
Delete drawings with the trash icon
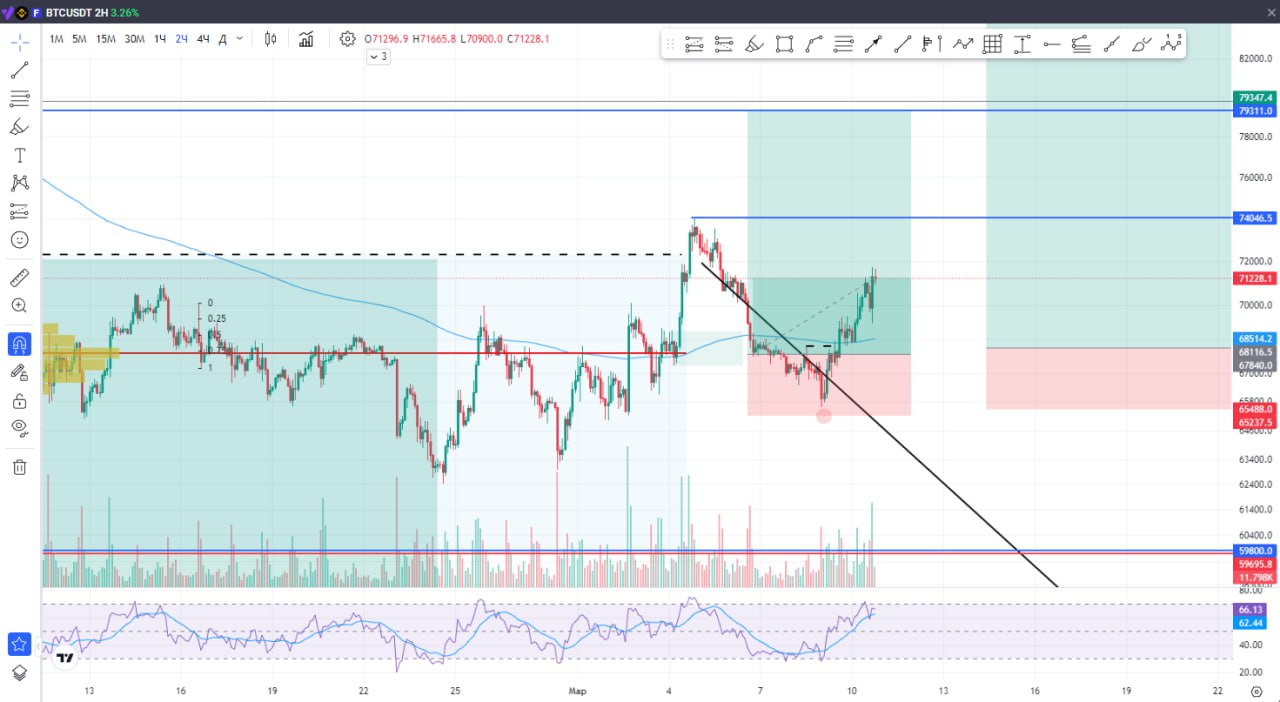(19, 467)
